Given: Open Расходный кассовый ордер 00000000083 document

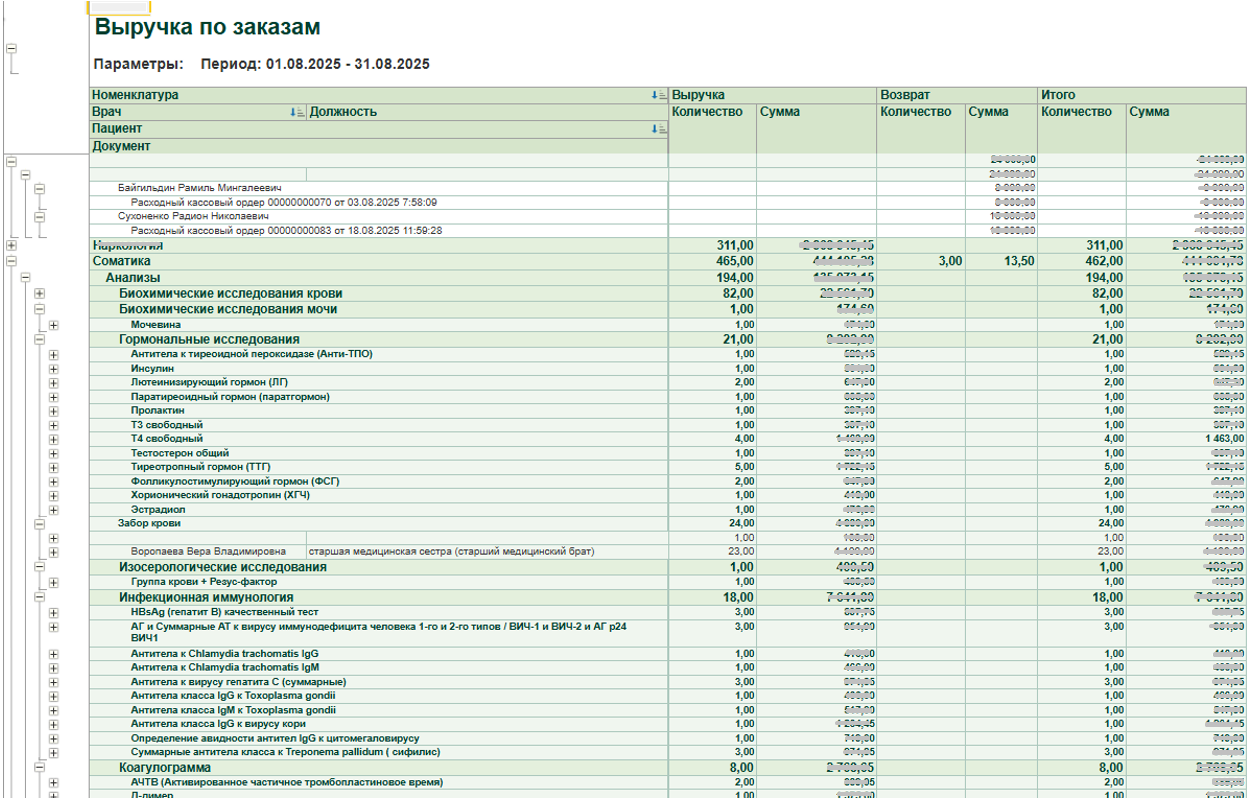Looking at the screenshot, I should pyautogui.click(x=286, y=231).
